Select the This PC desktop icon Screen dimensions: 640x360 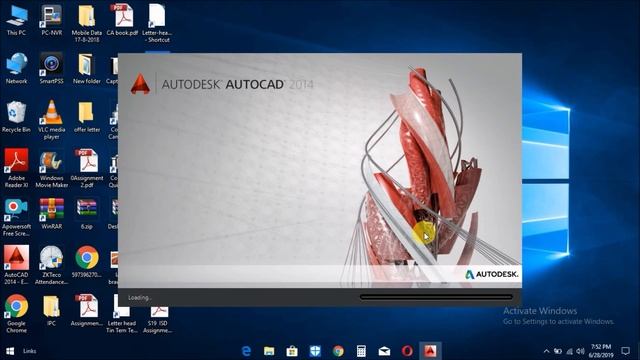(x=16, y=20)
